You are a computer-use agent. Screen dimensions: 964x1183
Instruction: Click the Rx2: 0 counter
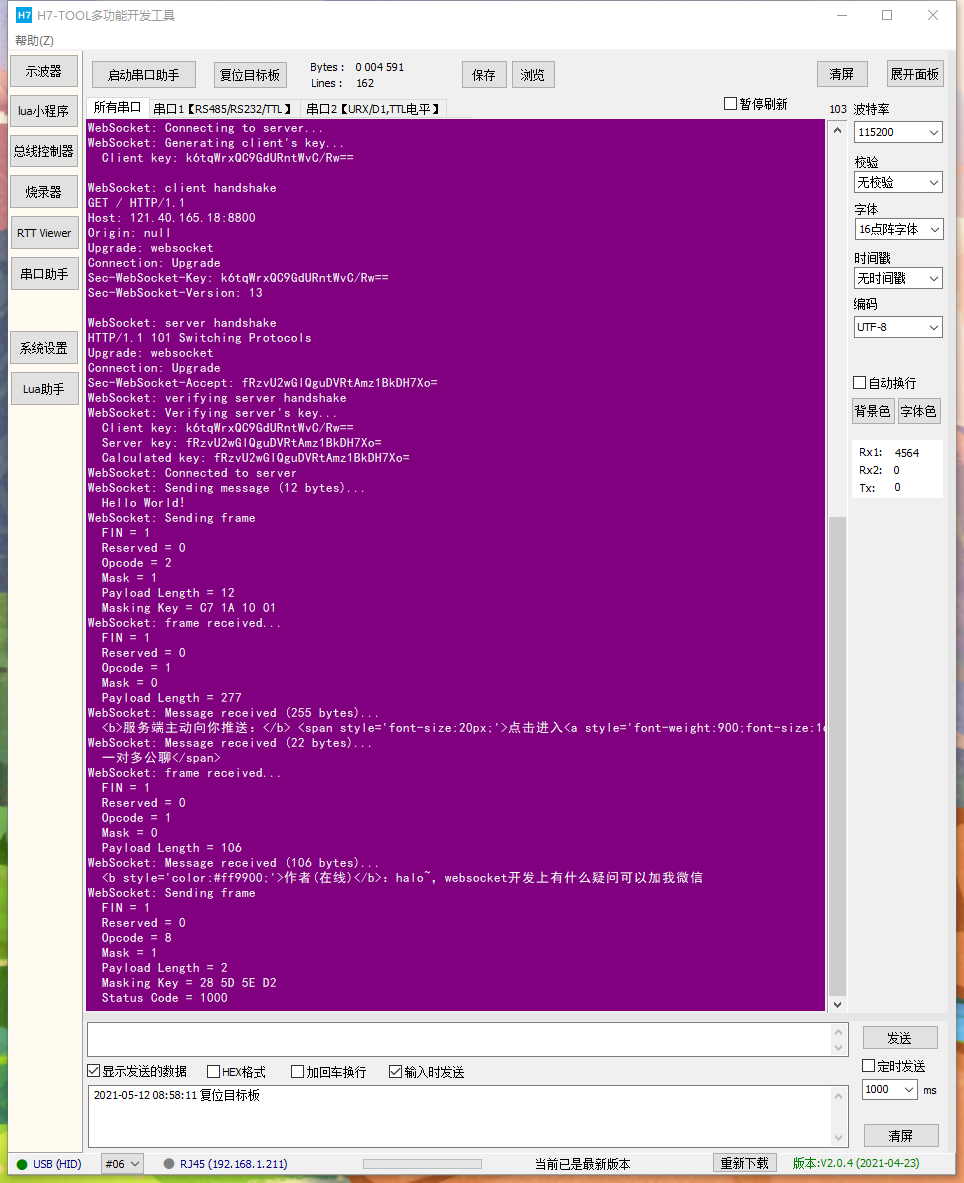pyautogui.click(x=880, y=470)
